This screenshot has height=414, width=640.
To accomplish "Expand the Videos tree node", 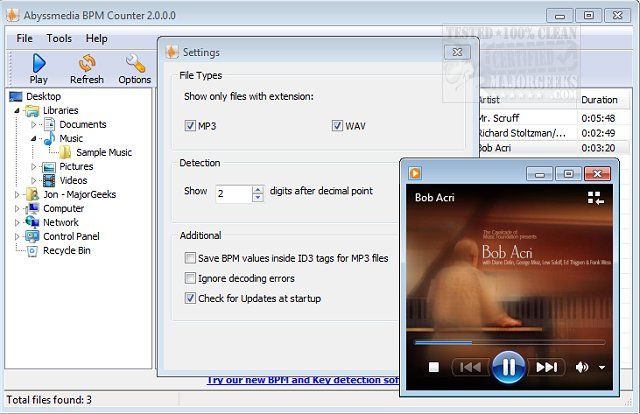I will (33, 180).
